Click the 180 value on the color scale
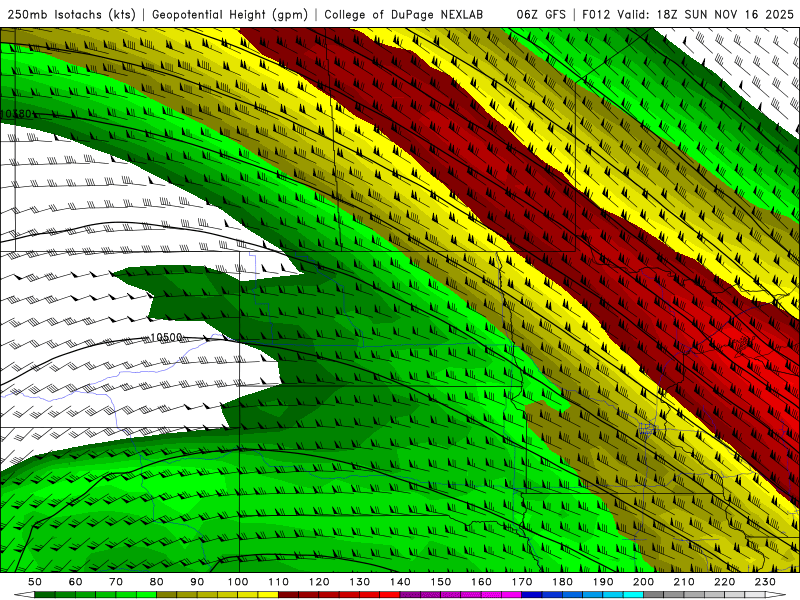This screenshot has height=600, width=800. coord(562,582)
